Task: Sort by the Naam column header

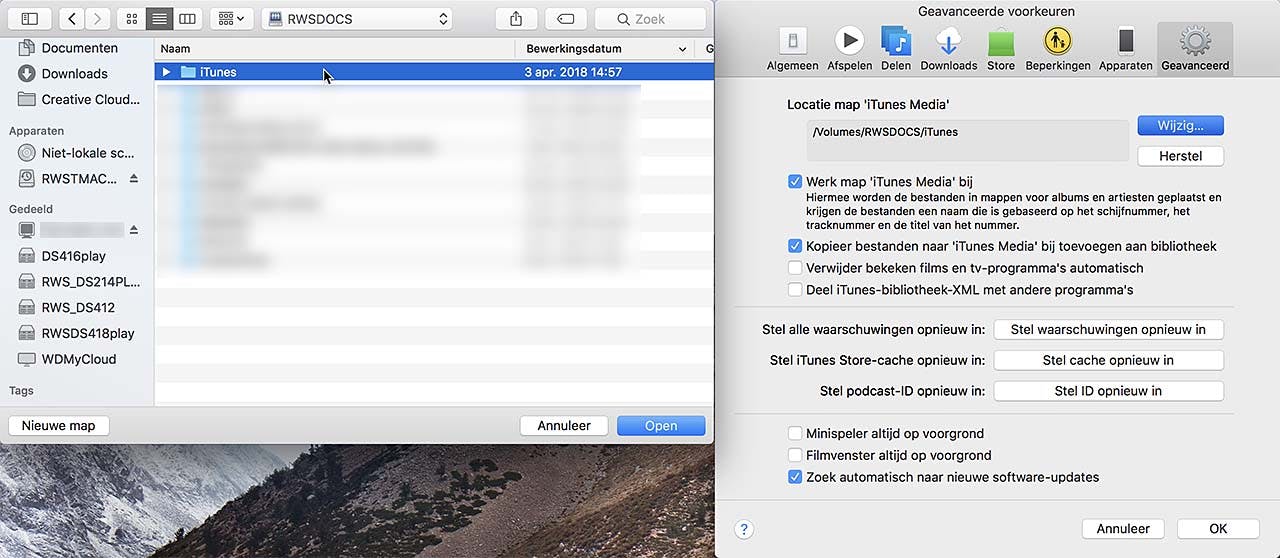Action: [x=334, y=48]
